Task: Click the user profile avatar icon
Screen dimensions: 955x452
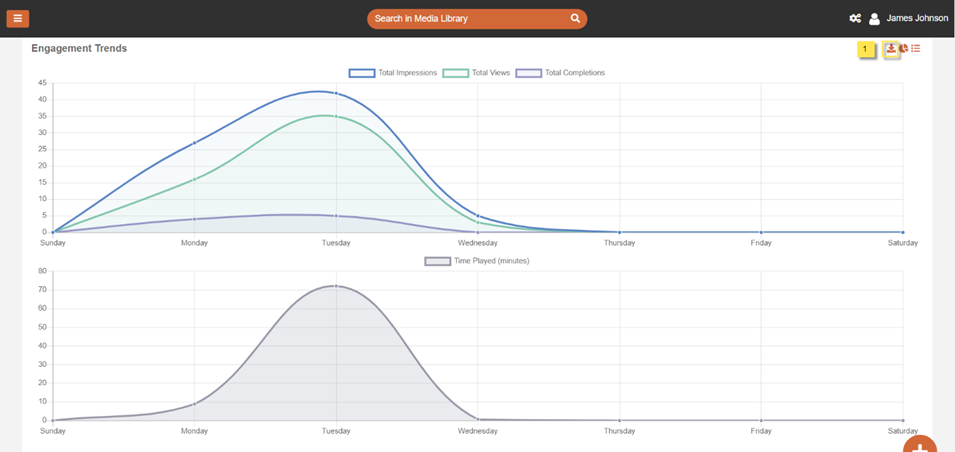Action: coord(874,18)
